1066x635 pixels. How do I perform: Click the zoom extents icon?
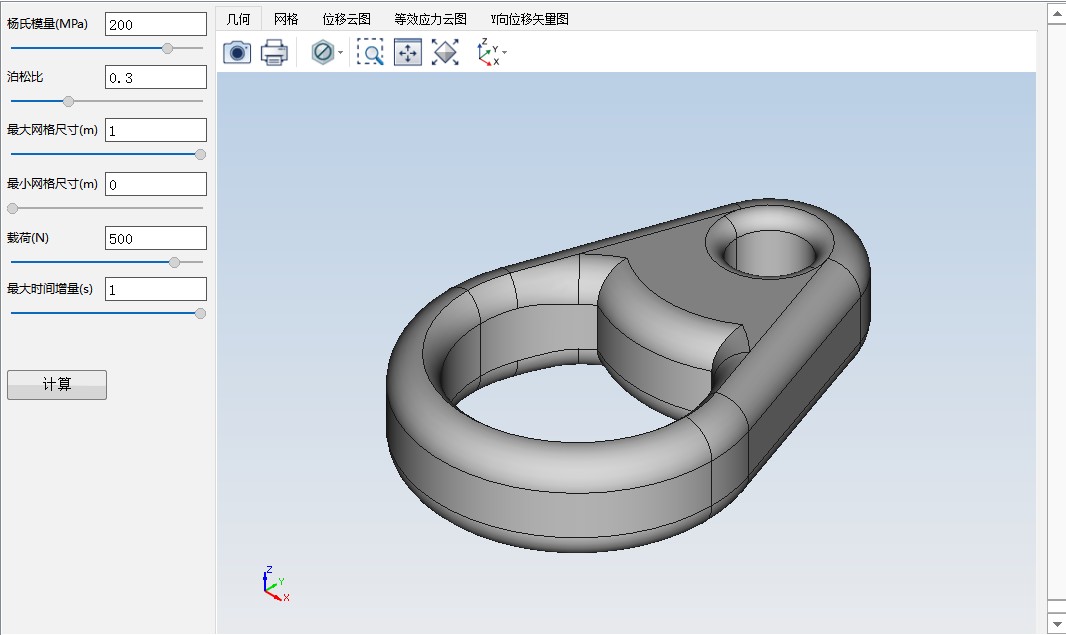[x=408, y=52]
